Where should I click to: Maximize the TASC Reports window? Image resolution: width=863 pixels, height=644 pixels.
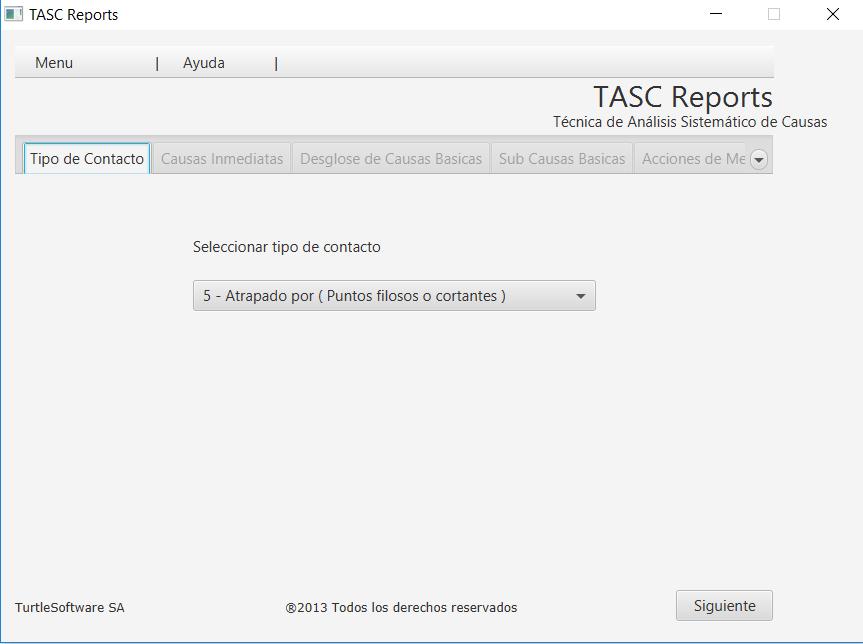click(774, 14)
